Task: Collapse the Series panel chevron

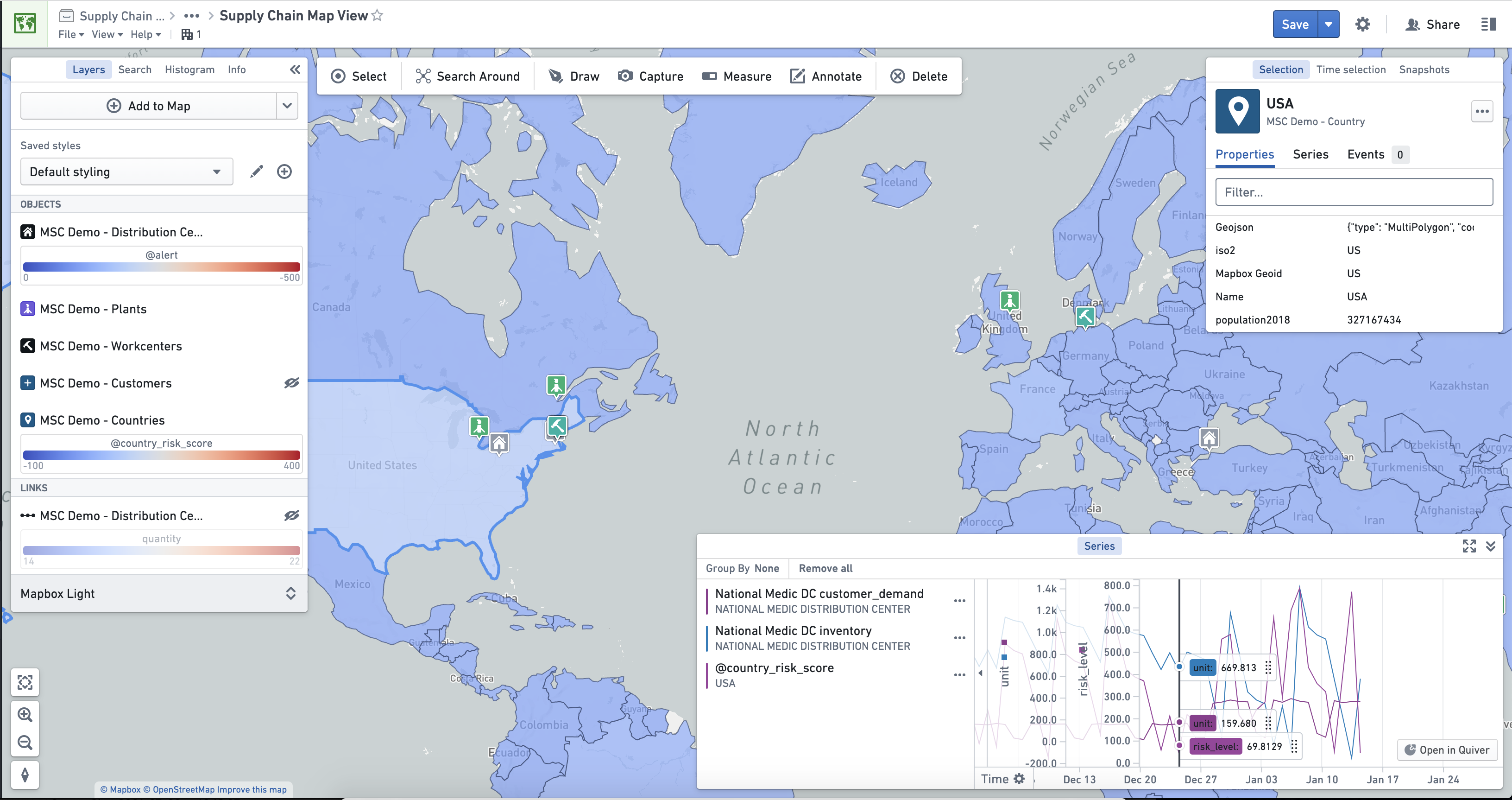Action: 1490,546
